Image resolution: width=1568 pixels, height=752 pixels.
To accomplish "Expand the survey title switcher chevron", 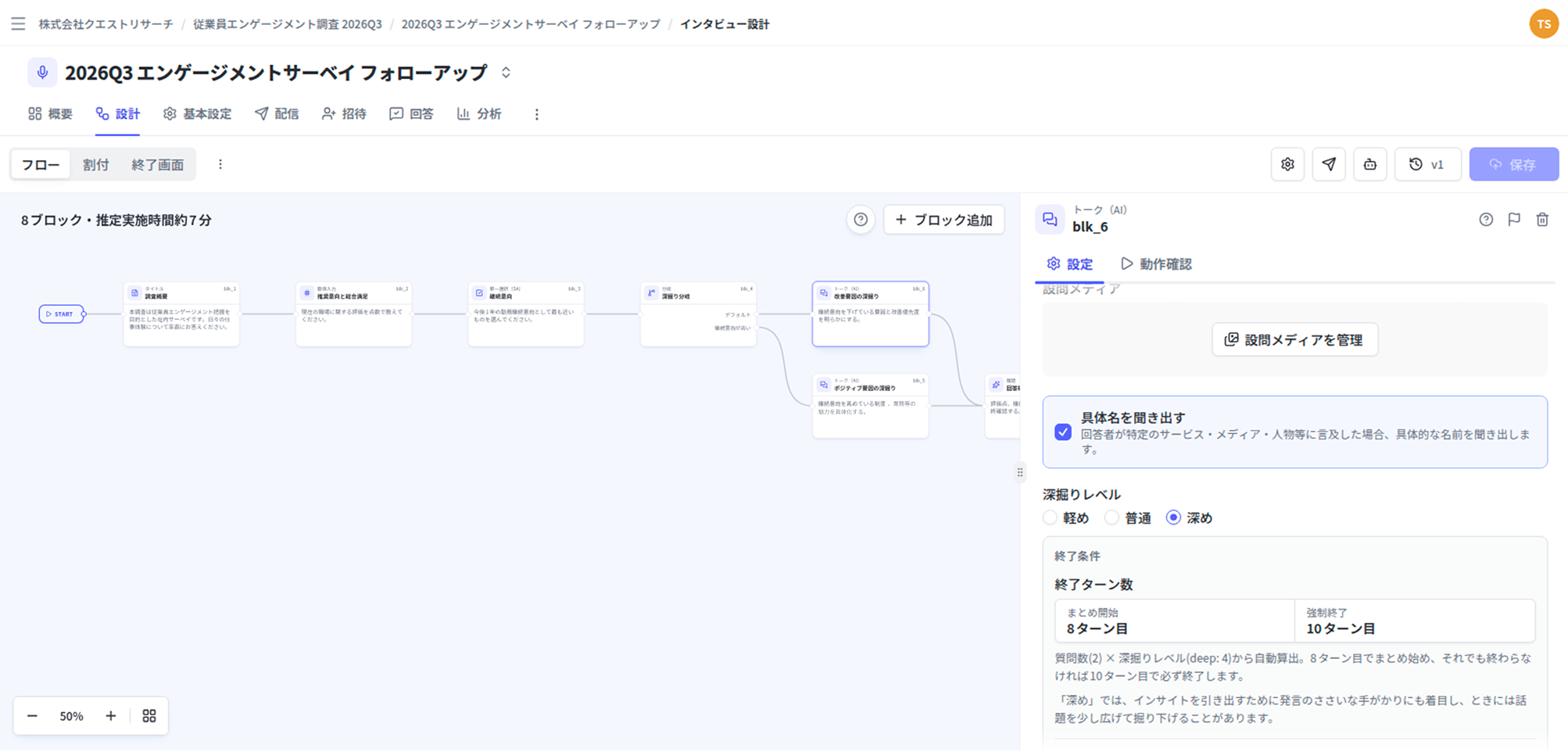I will 506,73.
